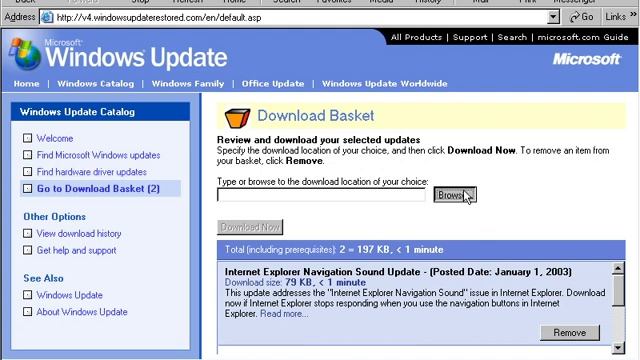
Task: Click the Welcome link in the sidebar
Action: click(x=55, y=138)
